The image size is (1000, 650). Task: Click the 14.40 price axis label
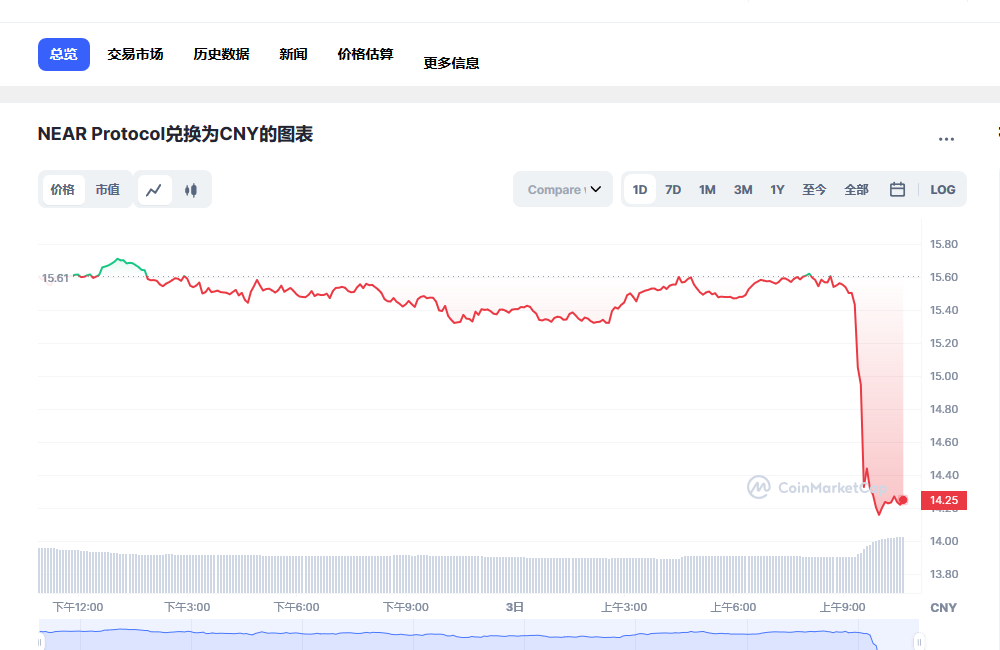click(944, 475)
